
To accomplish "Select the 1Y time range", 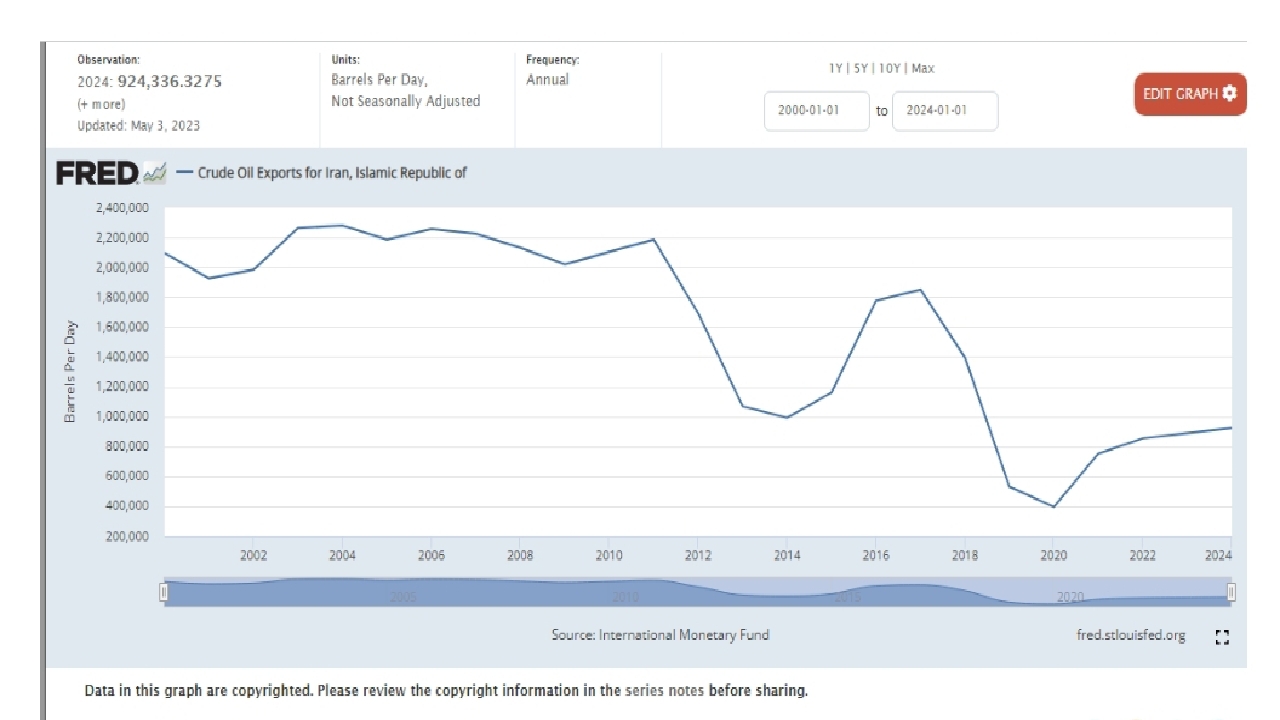I will click(x=835, y=68).
